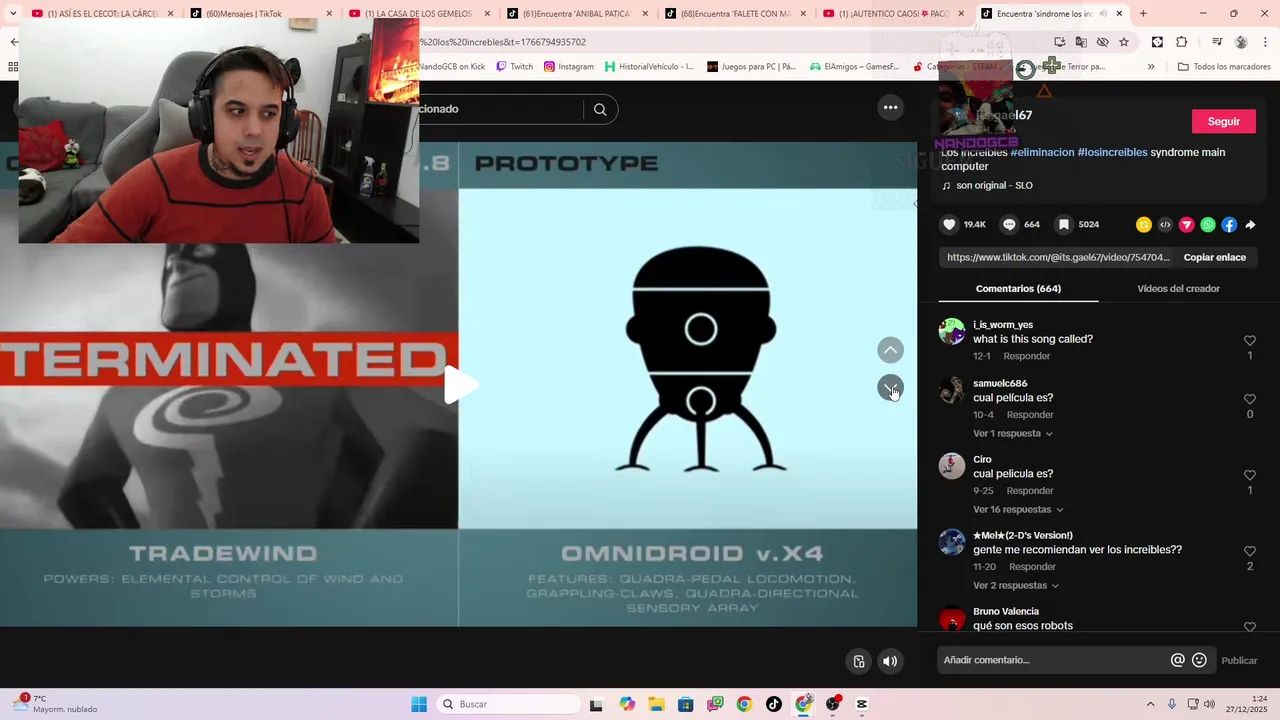
Task: Open Chrome extensions puzzle icon
Action: point(1181,42)
